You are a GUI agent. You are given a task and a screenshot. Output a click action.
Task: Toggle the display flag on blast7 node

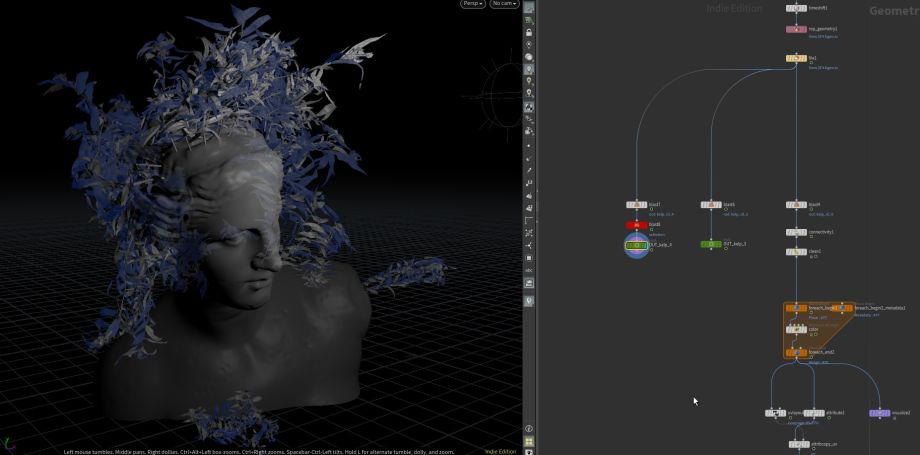(x=646, y=204)
